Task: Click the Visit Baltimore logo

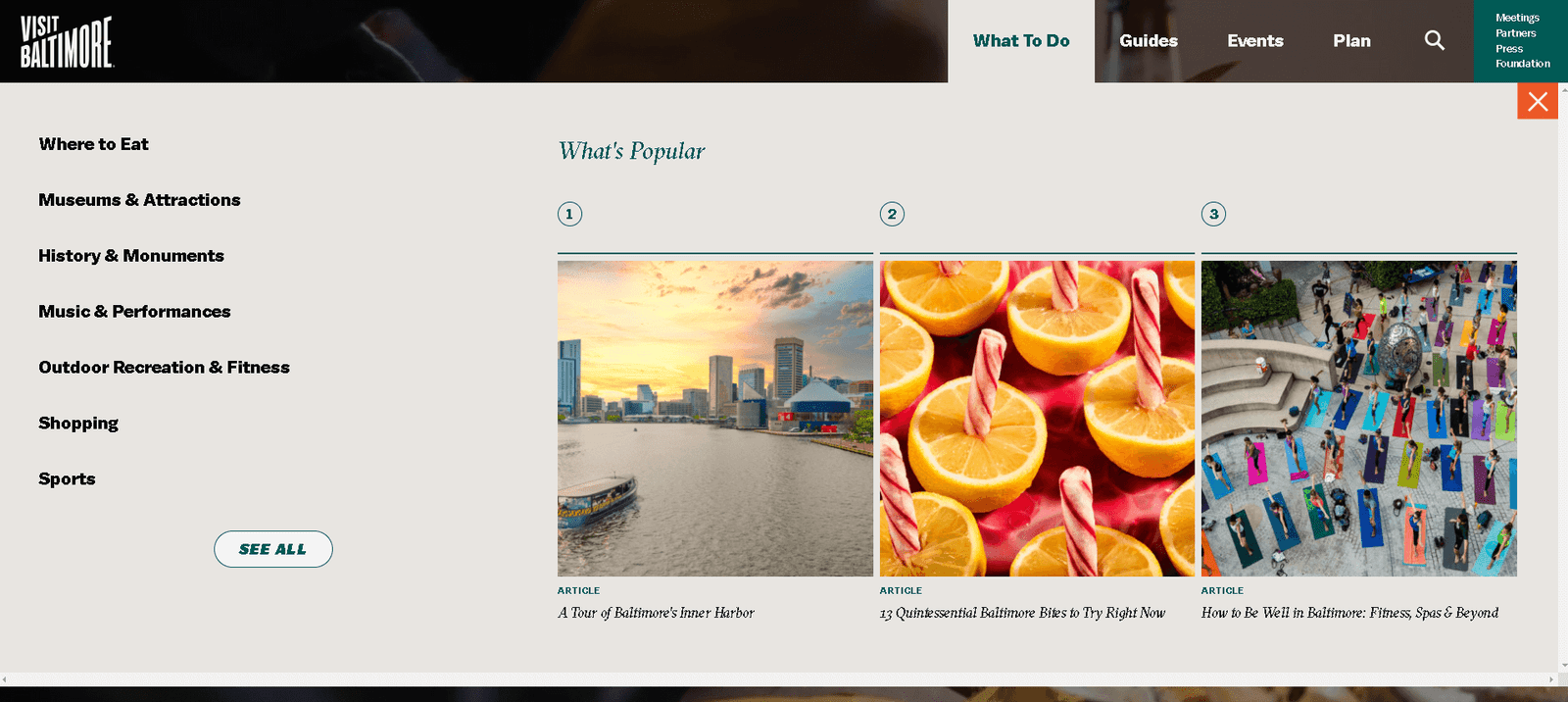Action: [x=67, y=41]
